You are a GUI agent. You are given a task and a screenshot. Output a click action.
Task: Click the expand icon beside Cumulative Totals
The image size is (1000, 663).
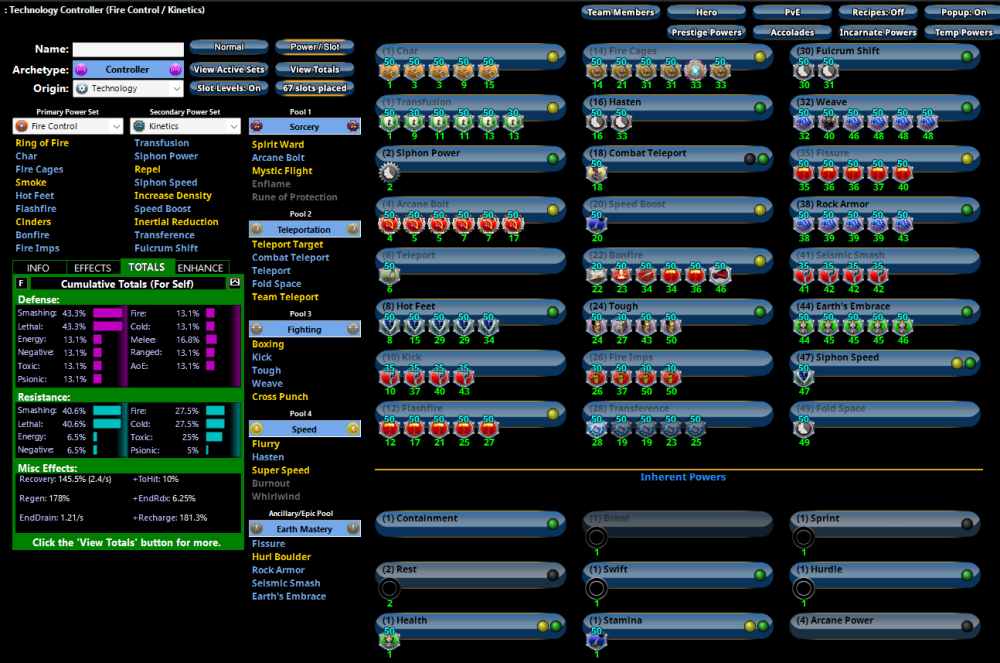click(235, 283)
